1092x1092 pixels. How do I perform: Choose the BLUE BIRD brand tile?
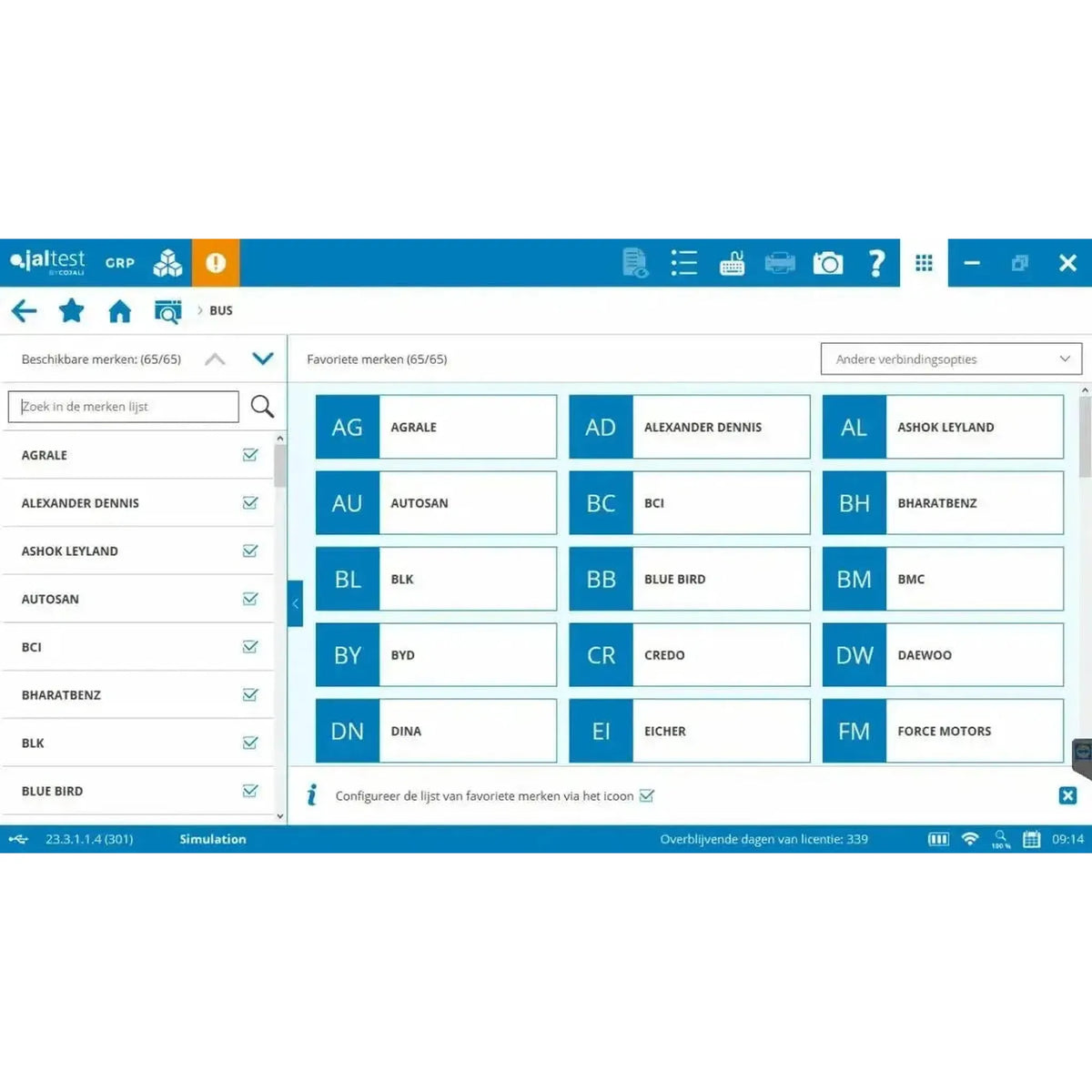689,579
